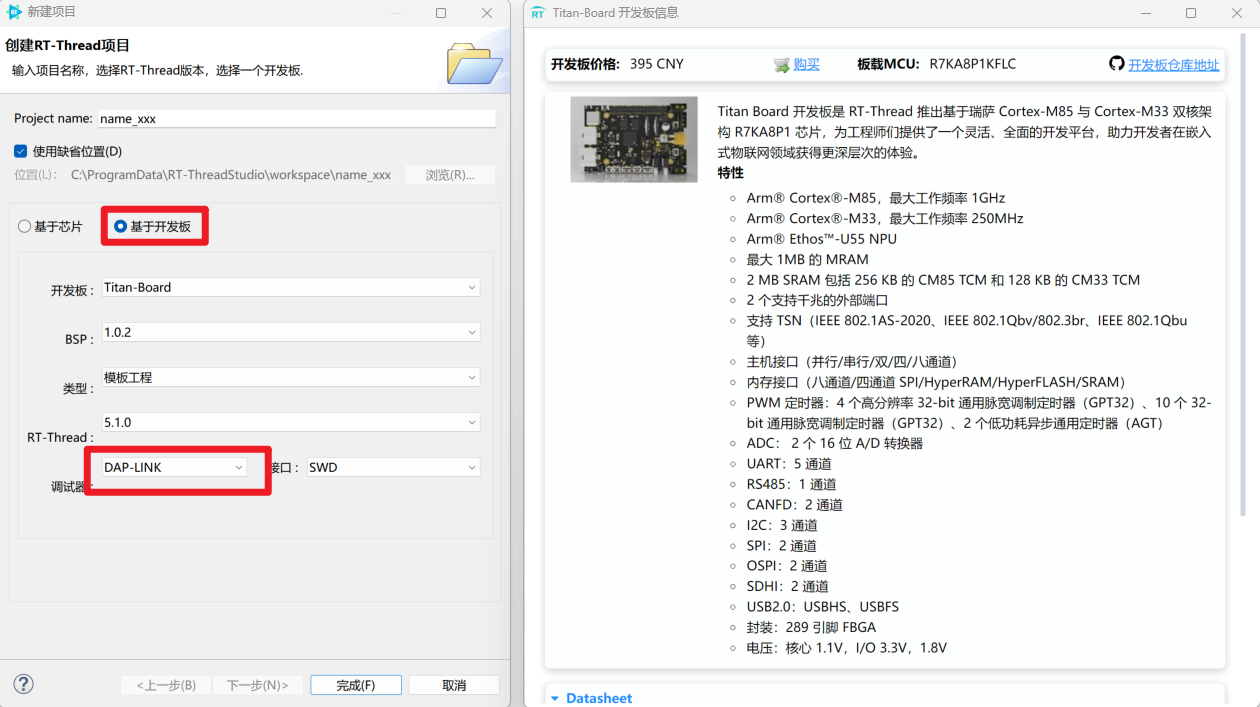Click the ADC 16 位 A/D 转换器 line
Screen dimensions: 1260x707
(x=835, y=443)
